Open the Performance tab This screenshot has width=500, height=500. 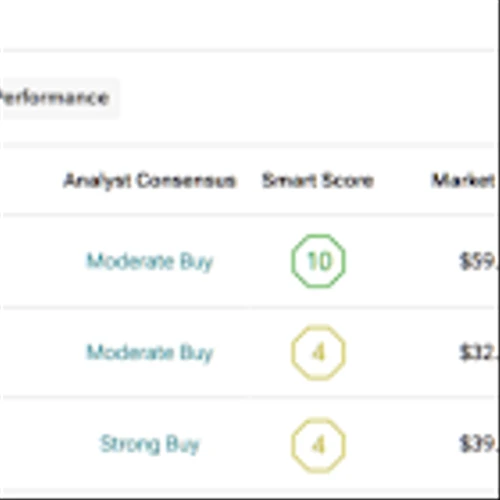(x=57, y=98)
